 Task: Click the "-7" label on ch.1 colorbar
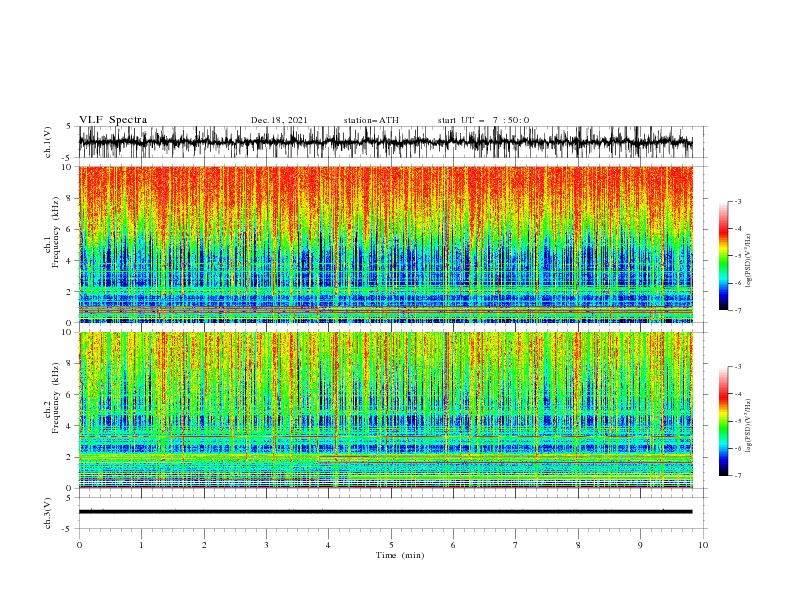pyautogui.click(x=738, y=310)
